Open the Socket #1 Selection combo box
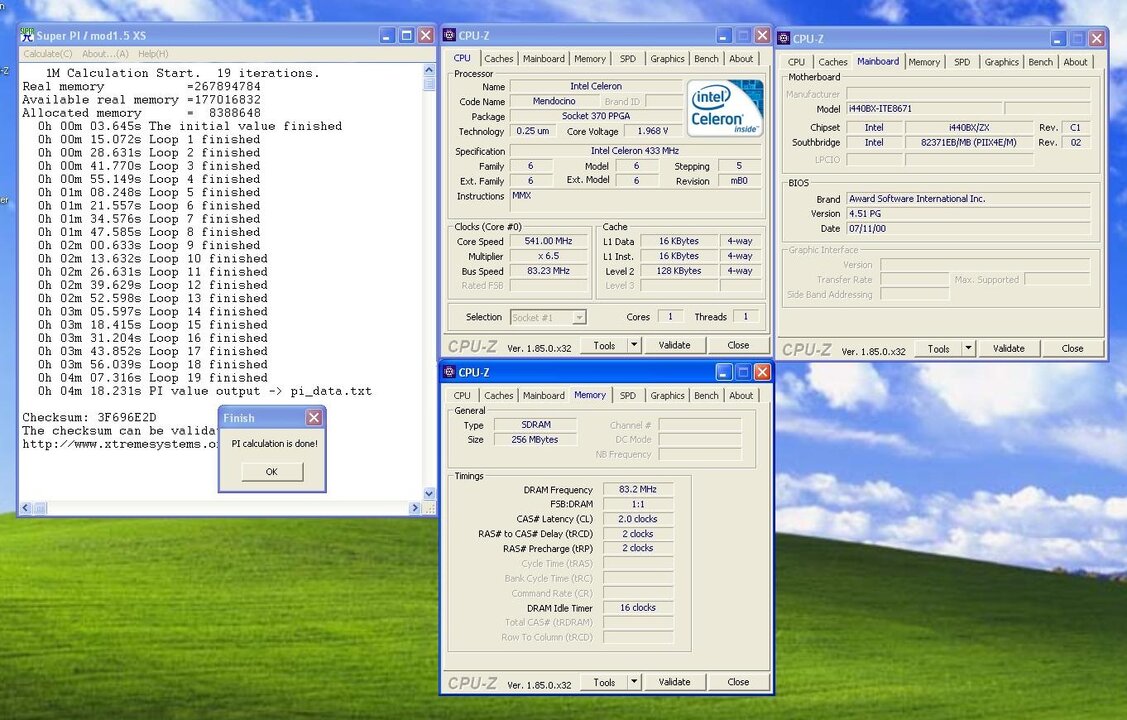 (x=548, y=317)
